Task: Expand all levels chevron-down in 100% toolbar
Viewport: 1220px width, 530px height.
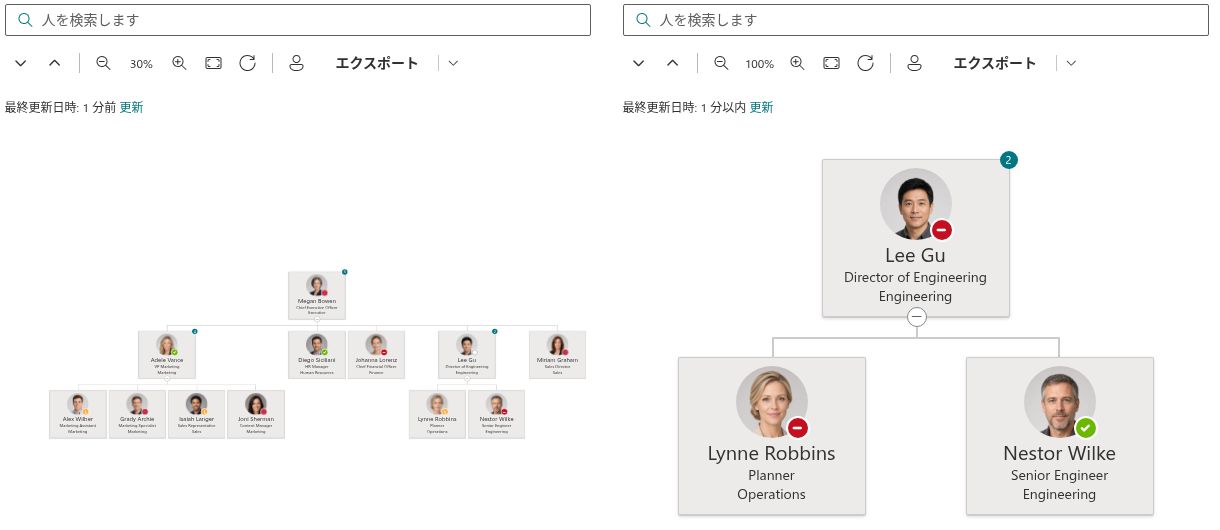Action: click(639, 63)
